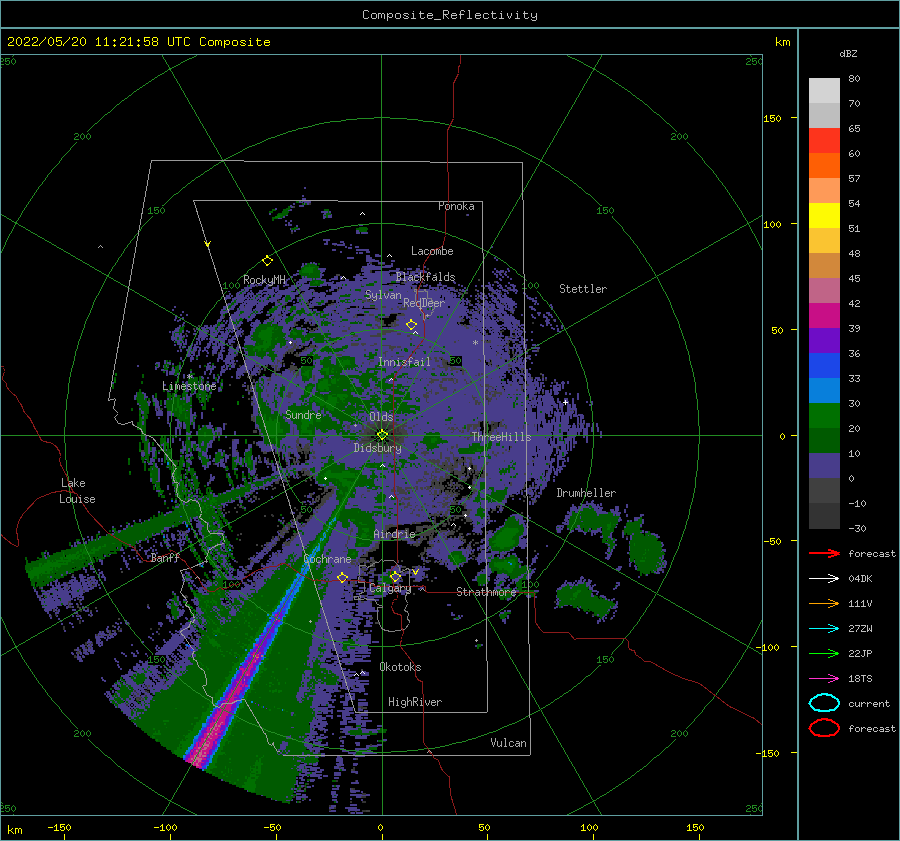Click the white 04DK arrow in the legend
The height and width of the screenshot is (841, 900).
point(824,579)
